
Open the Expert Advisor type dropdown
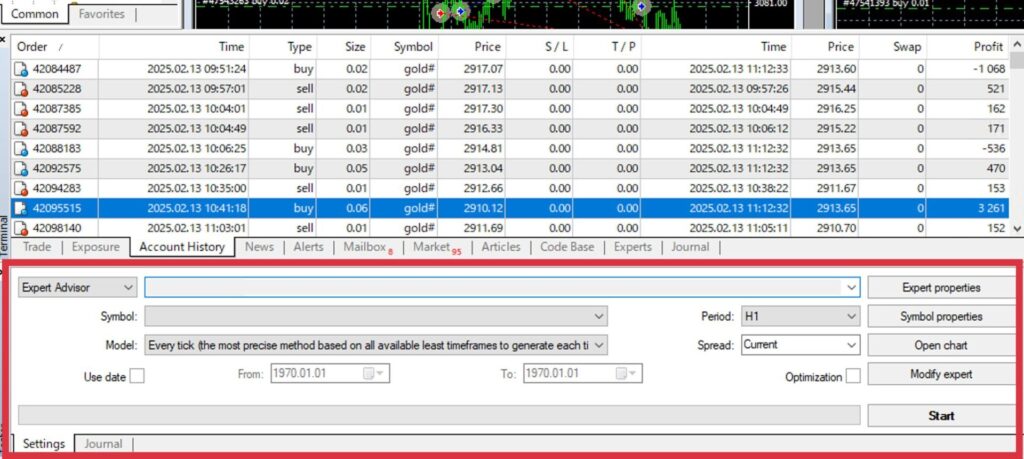[x=77, y=287]
